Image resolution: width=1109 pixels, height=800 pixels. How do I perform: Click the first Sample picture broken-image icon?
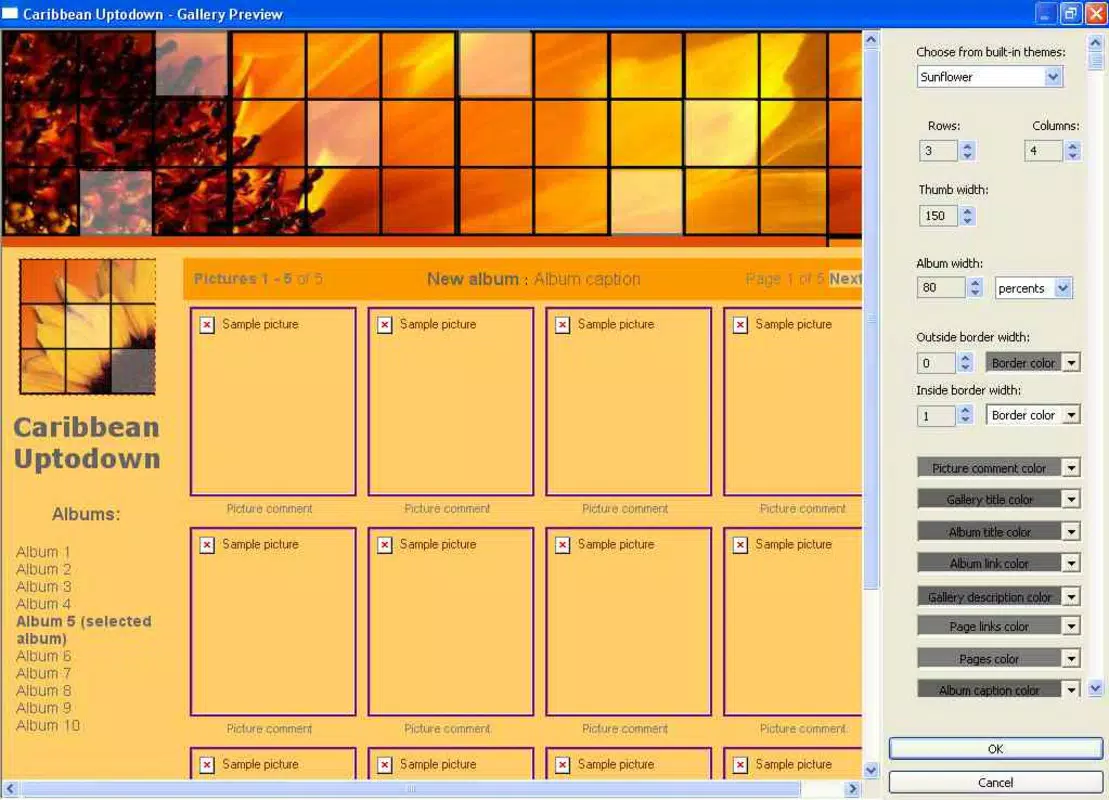[207, 325]
